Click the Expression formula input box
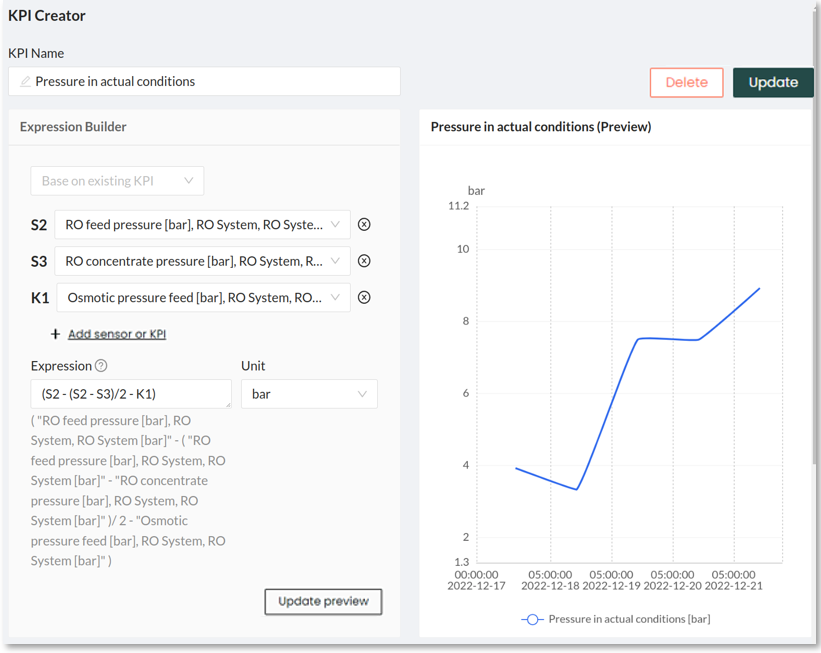Viewport: 821px width, 653px height. click(x=131, y=394)
